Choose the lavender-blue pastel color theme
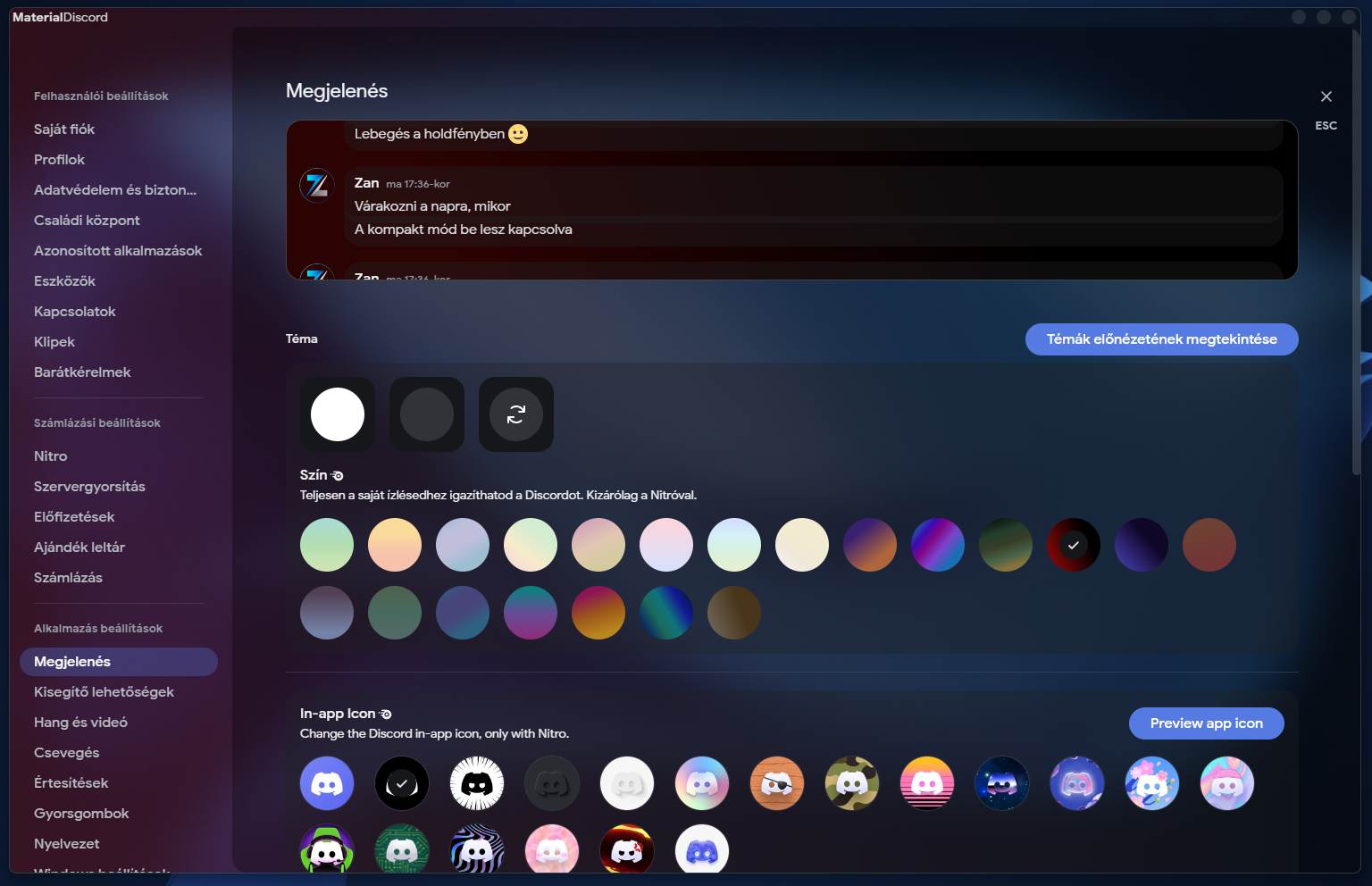Screen dimensions: 1372x886 [x=463, y=545]
